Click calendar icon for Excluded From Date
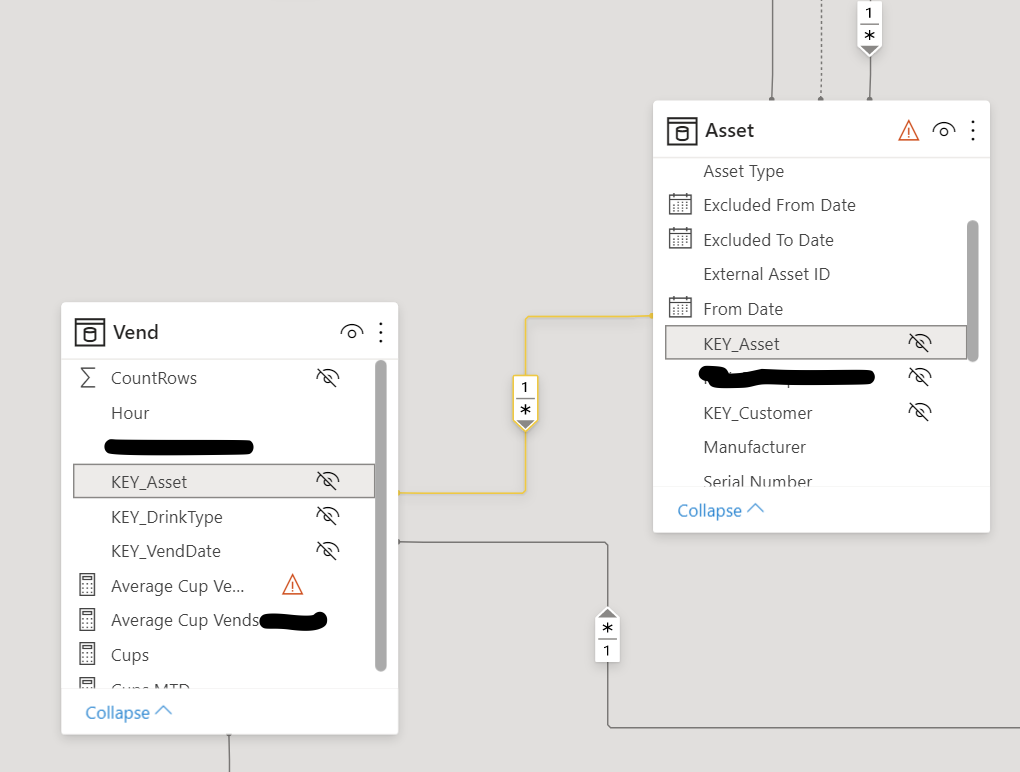The height and width of the screenshot is (772, 1020). coord(680,204)
